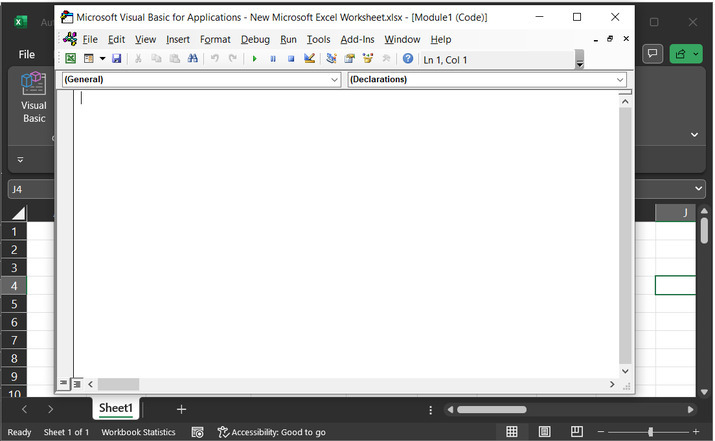The image size is (715, 441).
Task: Add a new sheet with plus button
Action: click(181, 409)
